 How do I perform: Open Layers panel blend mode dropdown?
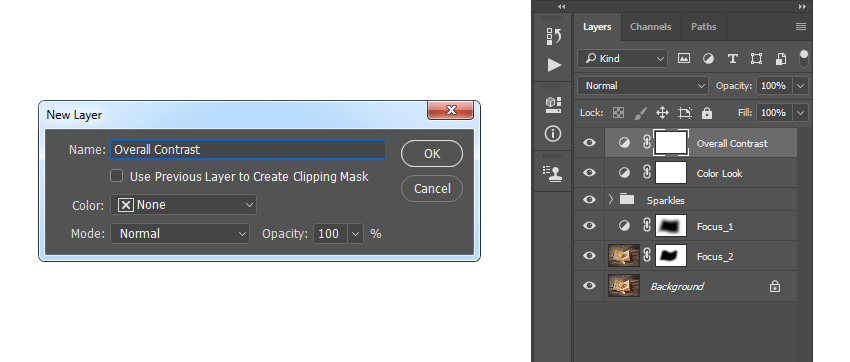(643, 86)
